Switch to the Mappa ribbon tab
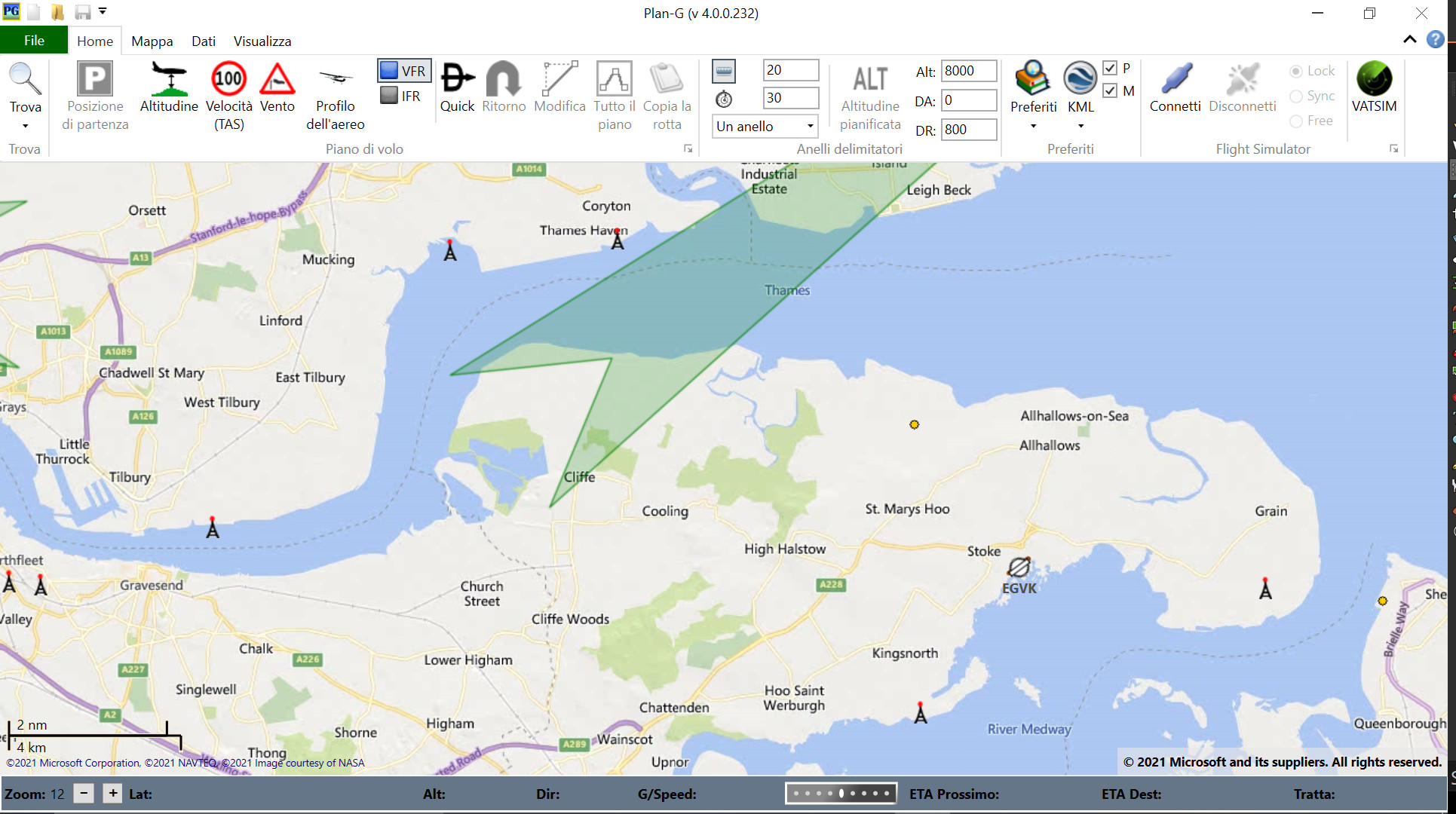The width and height of the screenshot is (1456, 814). tap(152, 41)
